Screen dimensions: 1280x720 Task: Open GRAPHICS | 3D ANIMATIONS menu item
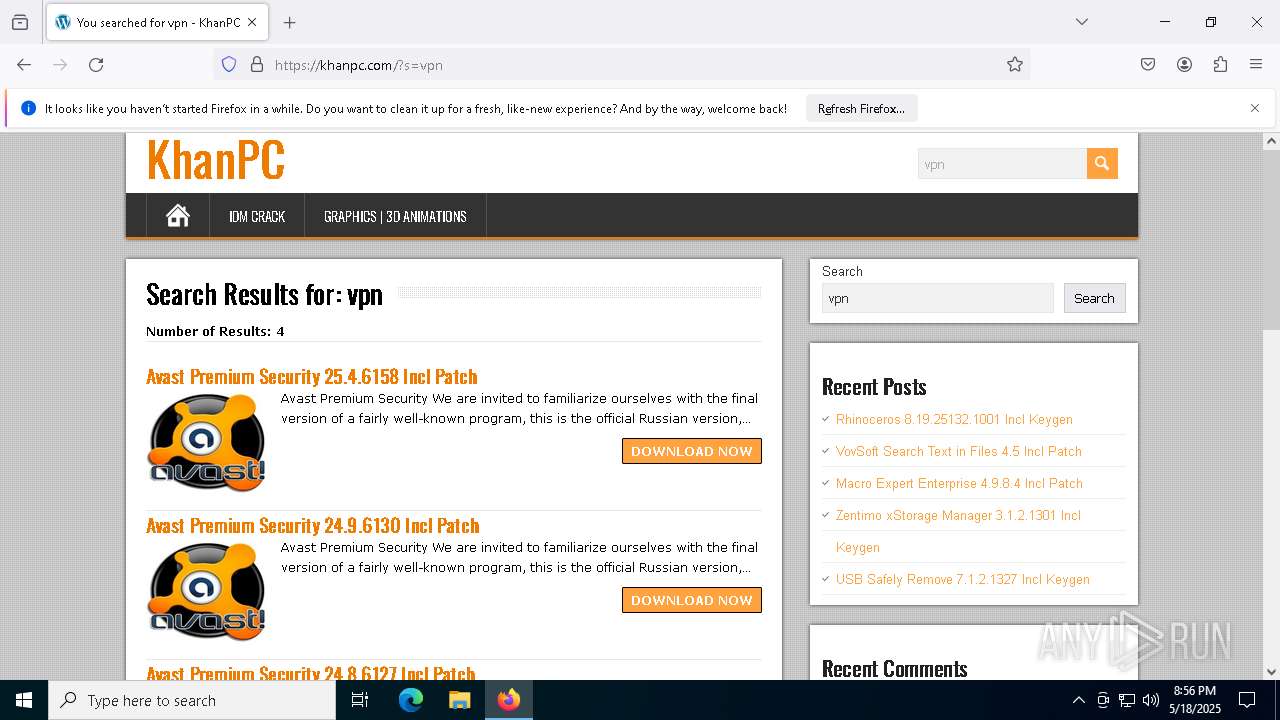click(395, 216)
